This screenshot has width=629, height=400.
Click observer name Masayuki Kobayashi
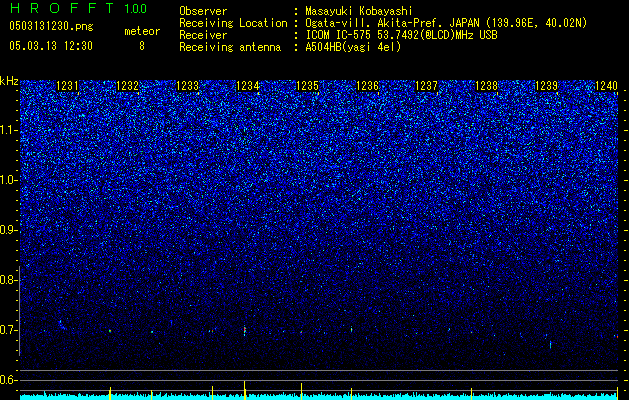click(x=359, y=11)
